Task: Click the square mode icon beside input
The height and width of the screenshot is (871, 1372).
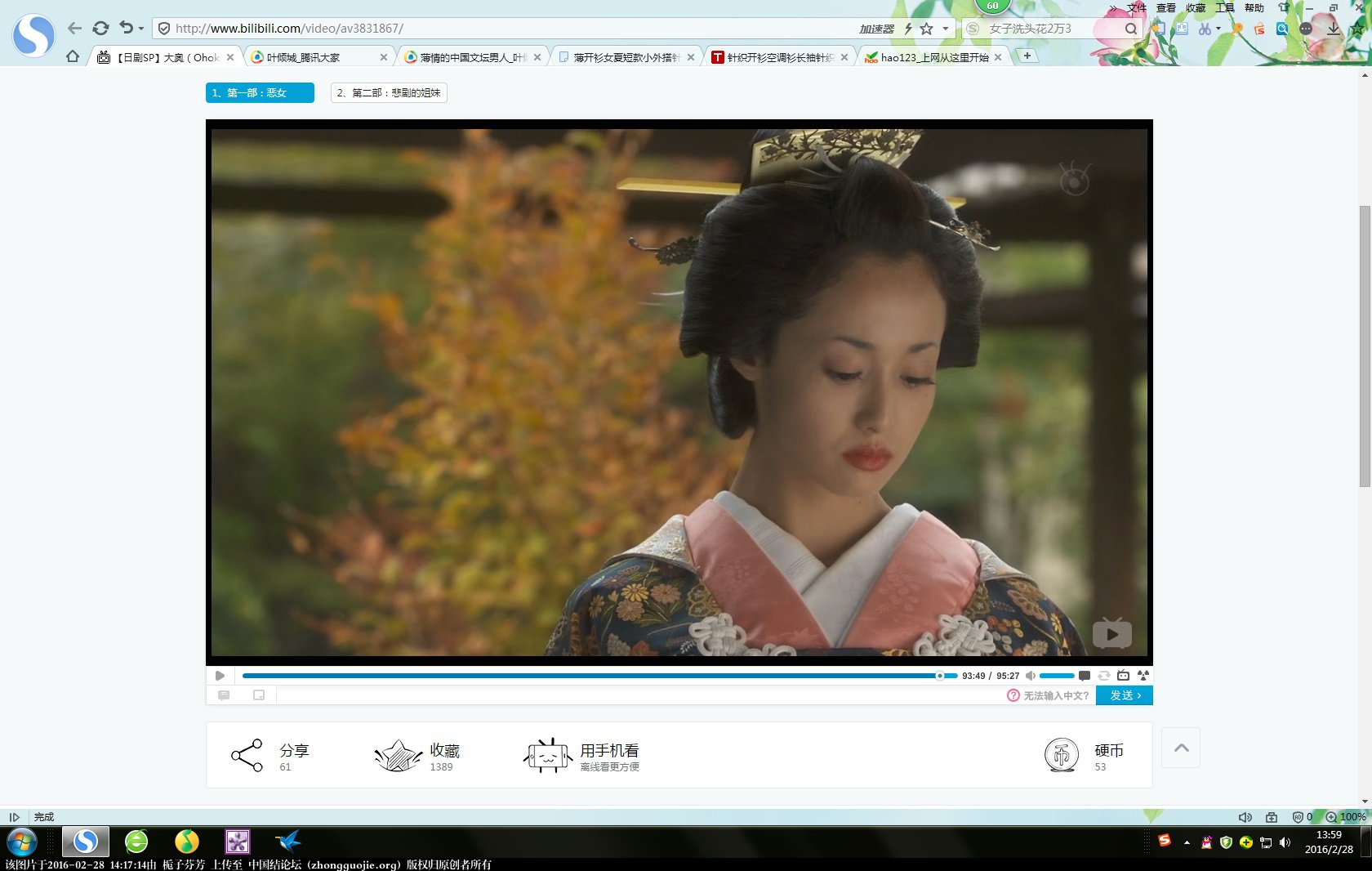Action: [x=259, y=695]
